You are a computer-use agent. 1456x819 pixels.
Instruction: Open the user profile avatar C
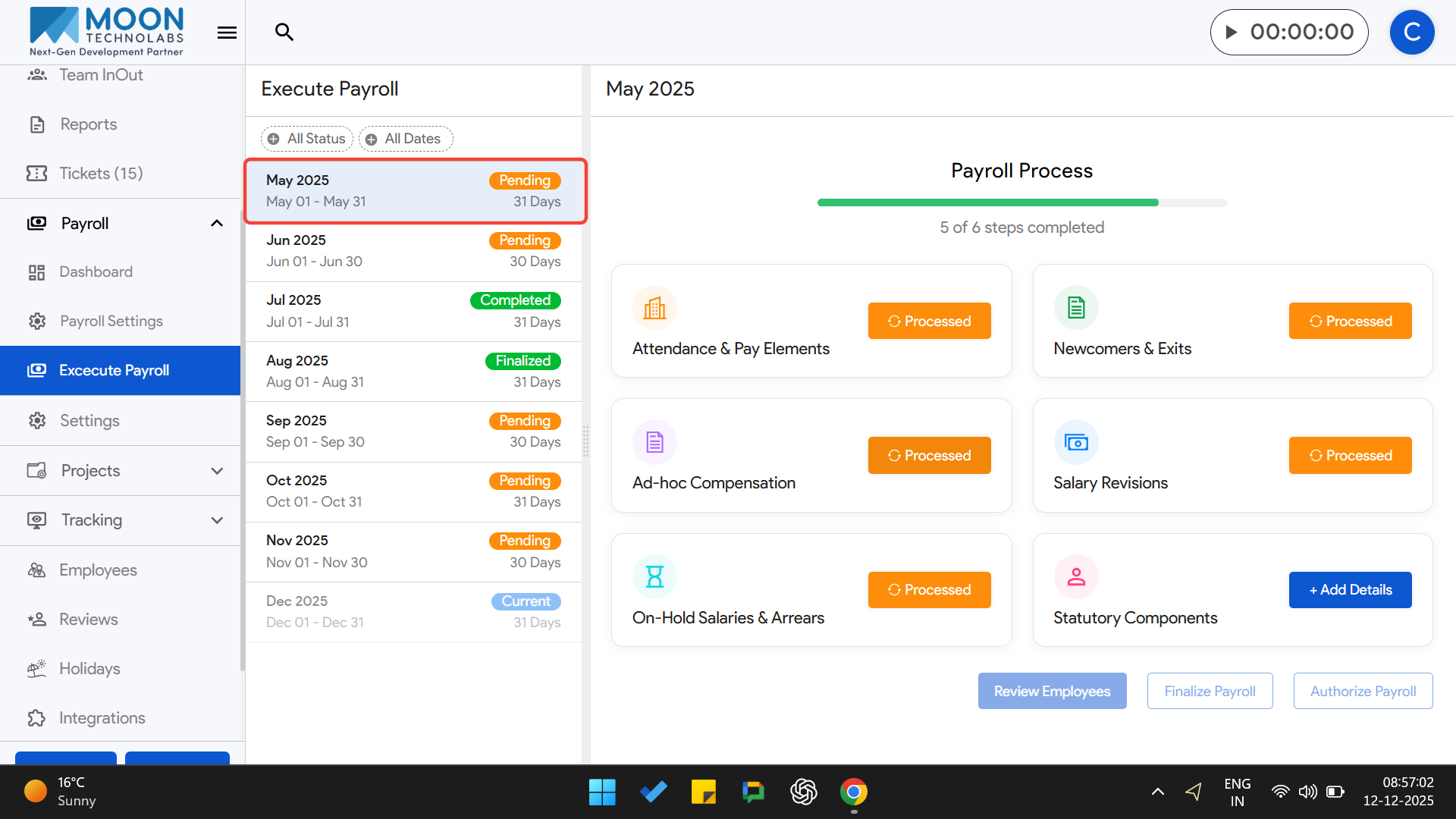click(1411, 32)
